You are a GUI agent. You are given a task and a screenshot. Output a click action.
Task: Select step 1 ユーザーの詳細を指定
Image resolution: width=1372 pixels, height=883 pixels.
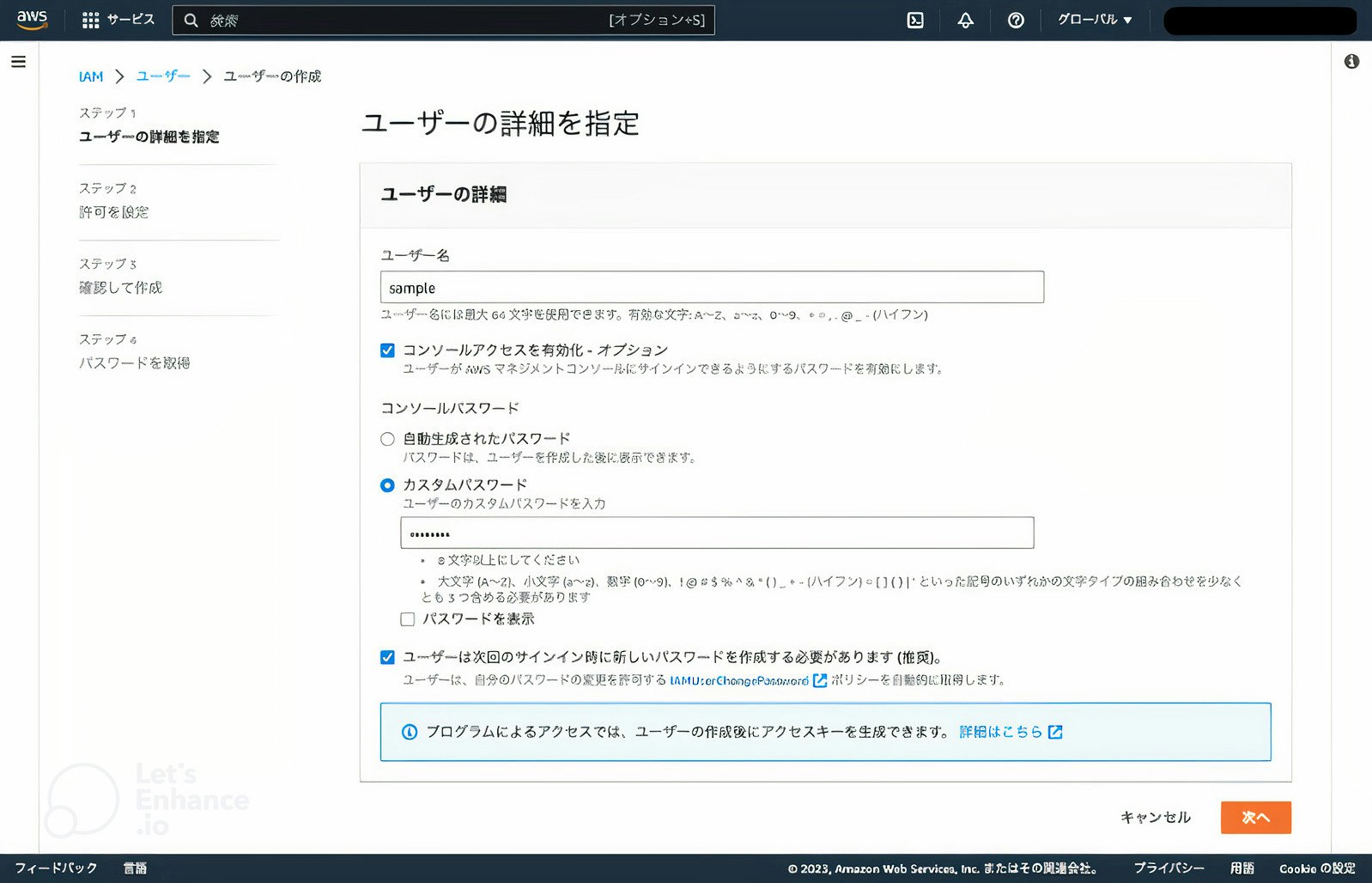coord(149,137)
